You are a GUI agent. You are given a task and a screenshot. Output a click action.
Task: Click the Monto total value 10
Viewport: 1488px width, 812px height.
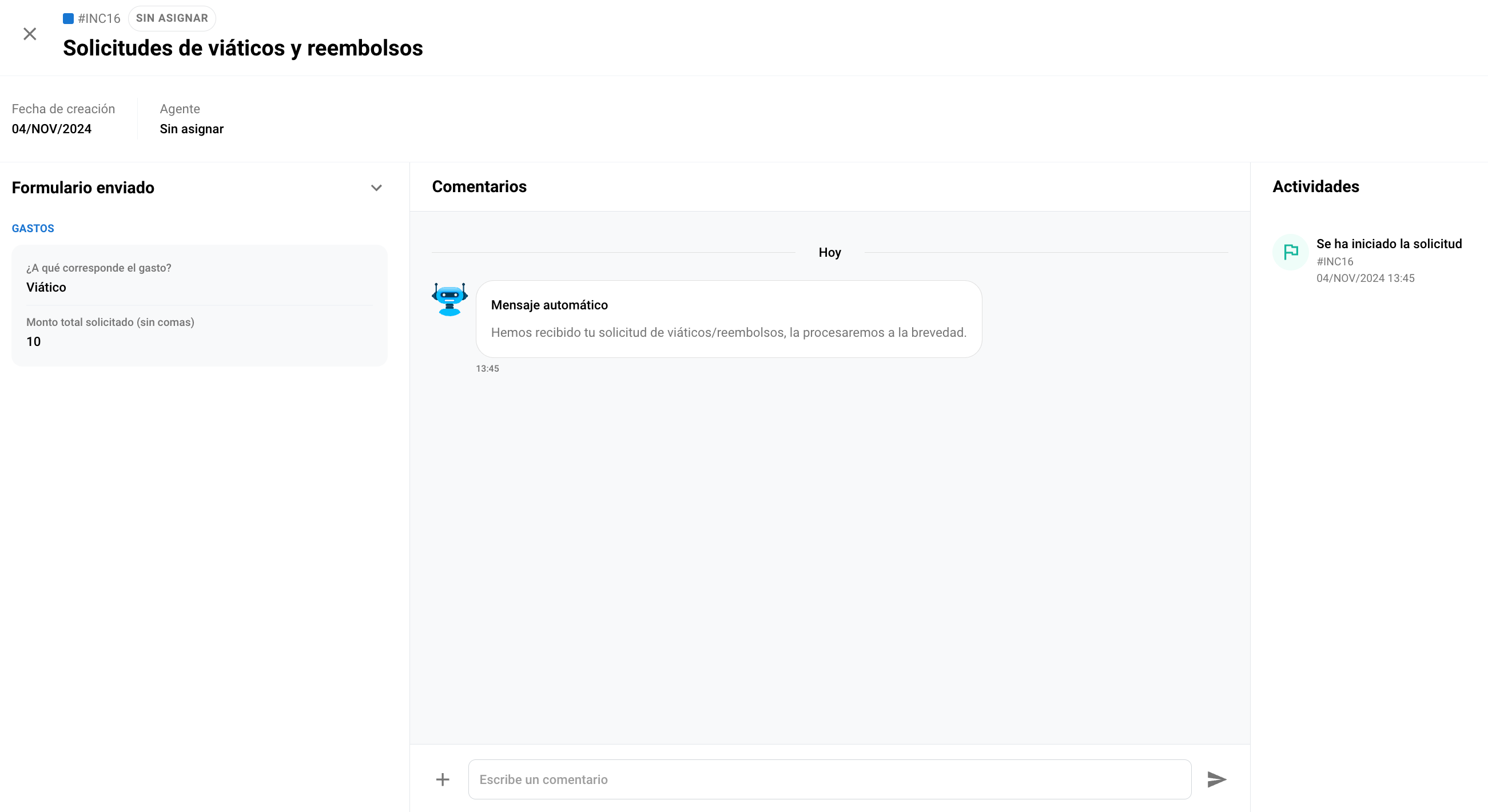point(34,341)
